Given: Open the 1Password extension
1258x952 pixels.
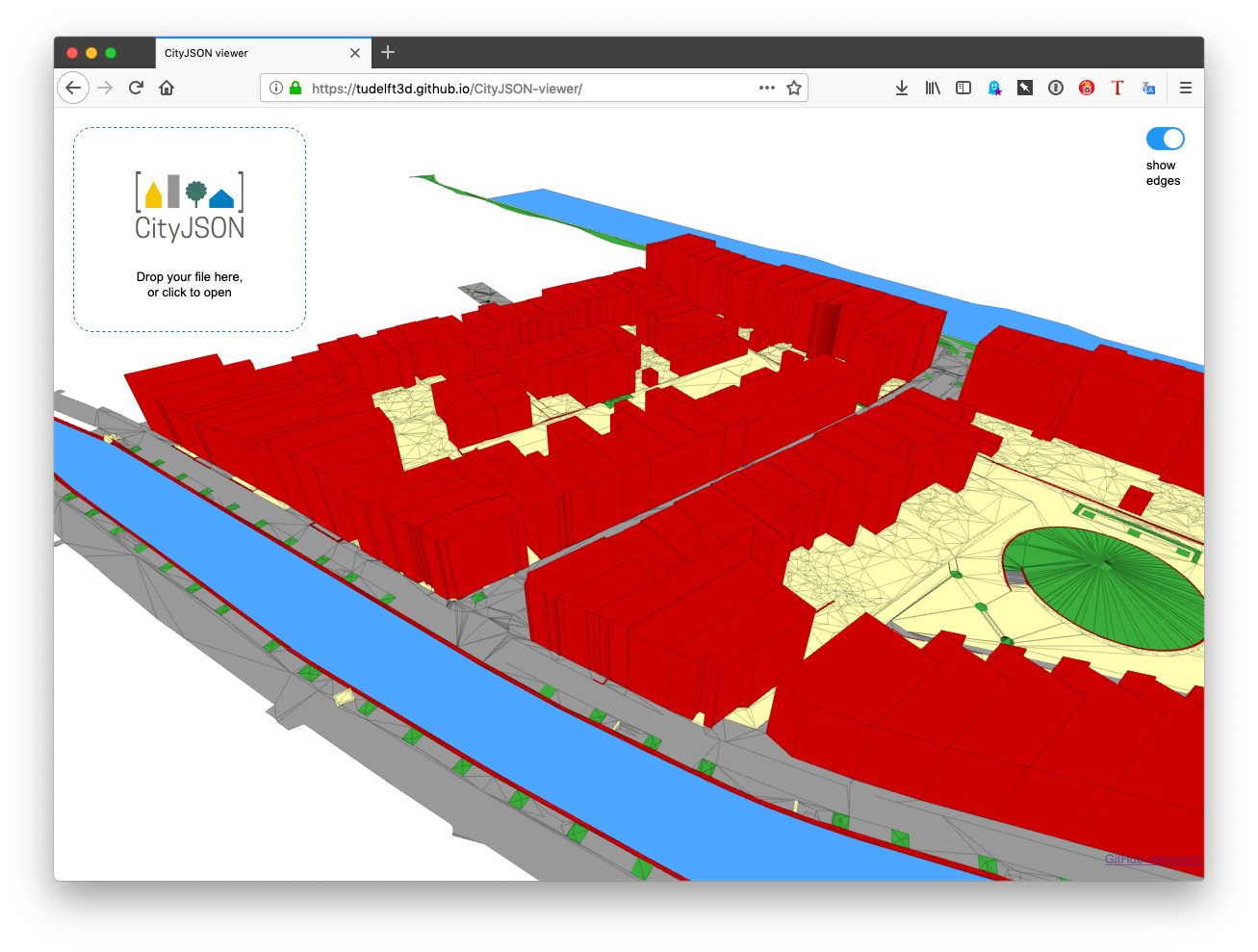Looking at the screenshot, I should point(1056,88).
